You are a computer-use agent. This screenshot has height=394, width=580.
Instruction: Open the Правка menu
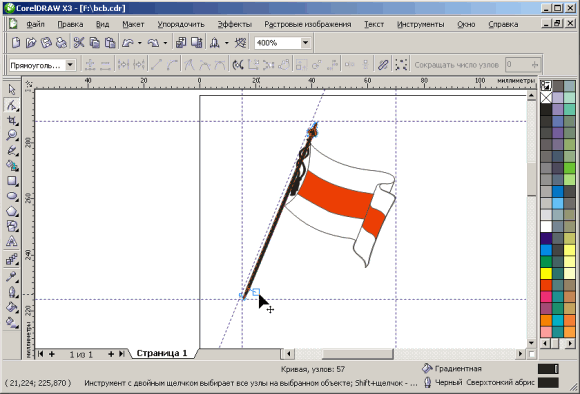click(x=70, y=24)
